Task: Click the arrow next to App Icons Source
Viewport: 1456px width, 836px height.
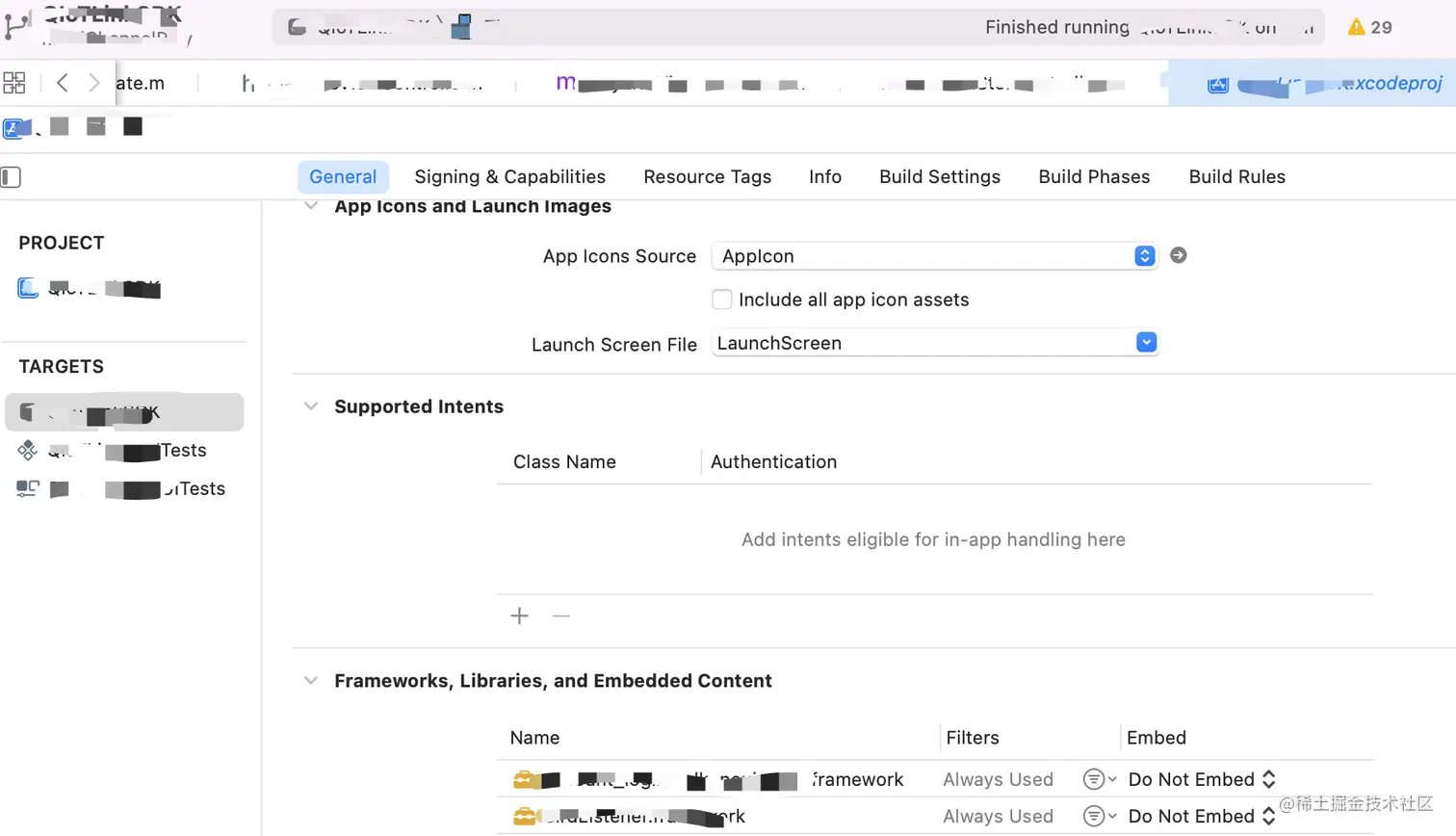Action: coord(1178,255)
